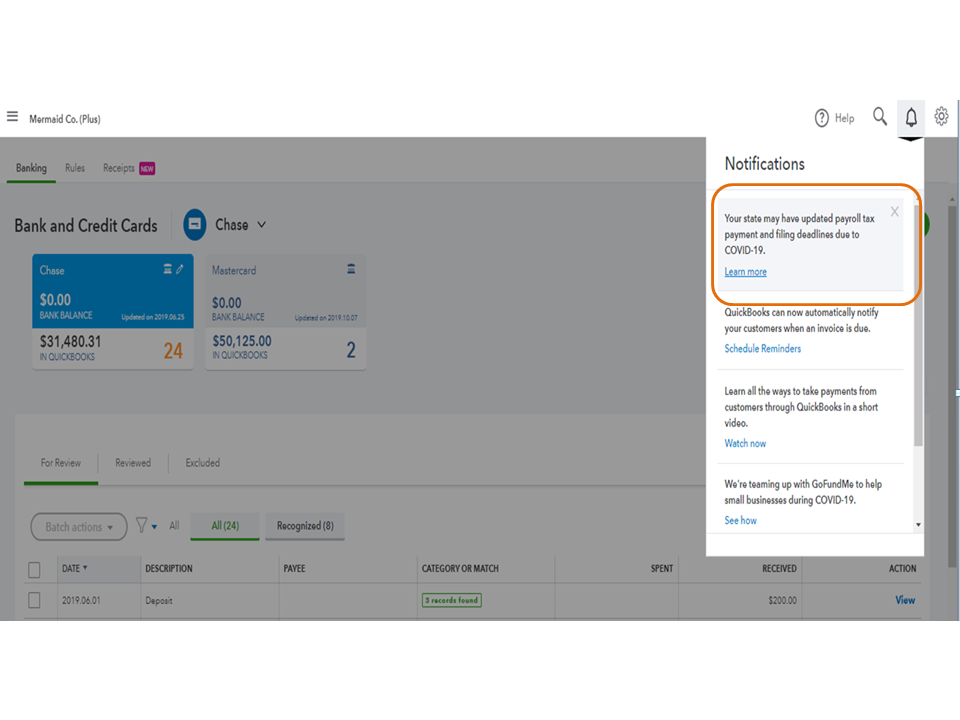Click the notifications bell icon
Image resolution: width=960 pixels, height=720 pixels.
pyautogui.click(x=911, y=117)
